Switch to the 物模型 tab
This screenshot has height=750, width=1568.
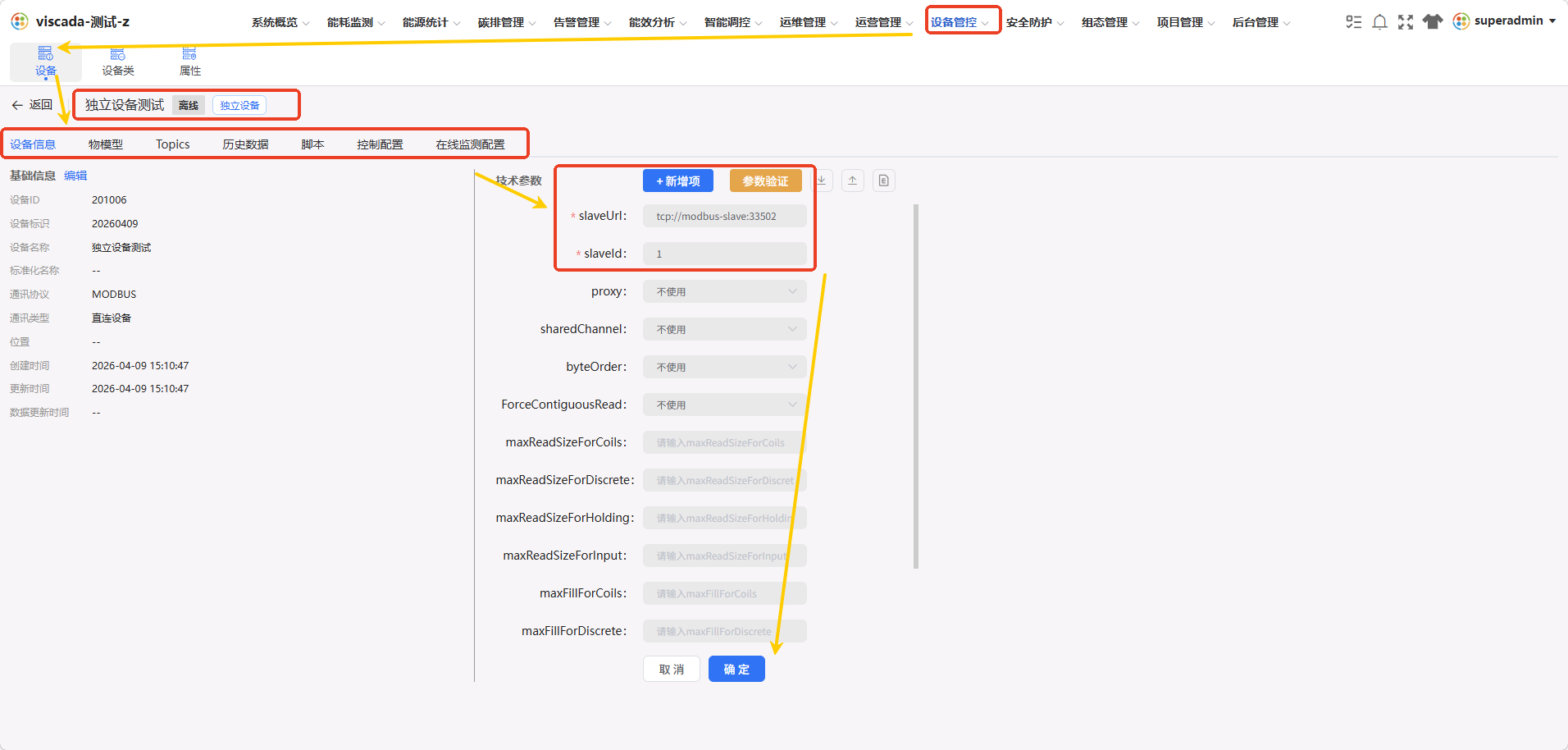(x=106, y=144)
